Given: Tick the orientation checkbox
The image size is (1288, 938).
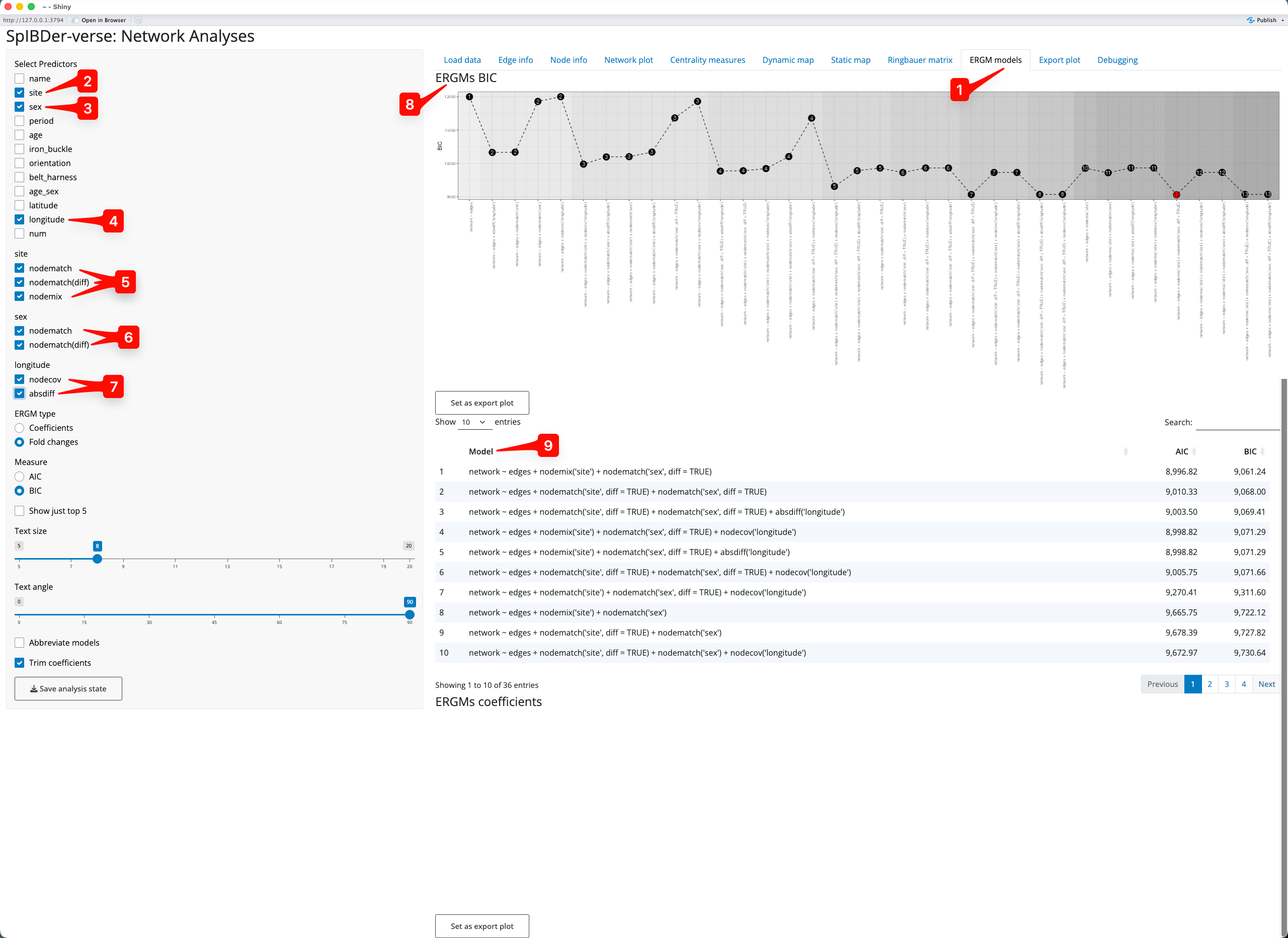Looking at the screenshot, I should [19, 163].
